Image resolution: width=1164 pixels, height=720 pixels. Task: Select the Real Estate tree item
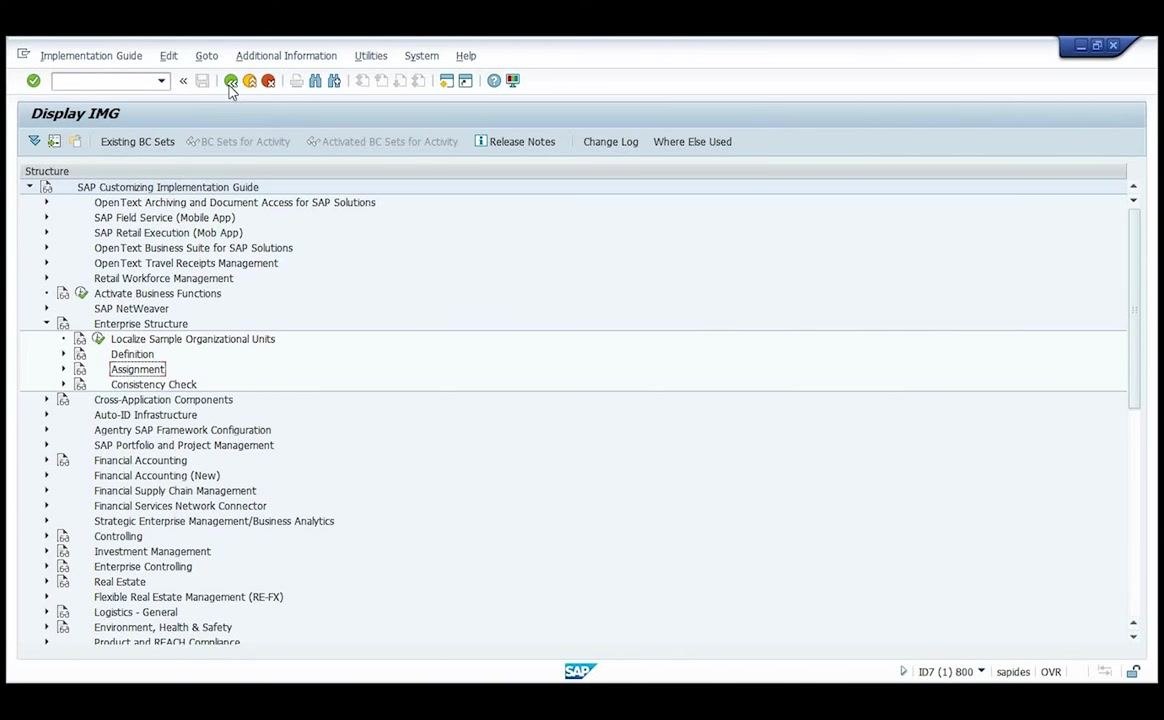120,582
